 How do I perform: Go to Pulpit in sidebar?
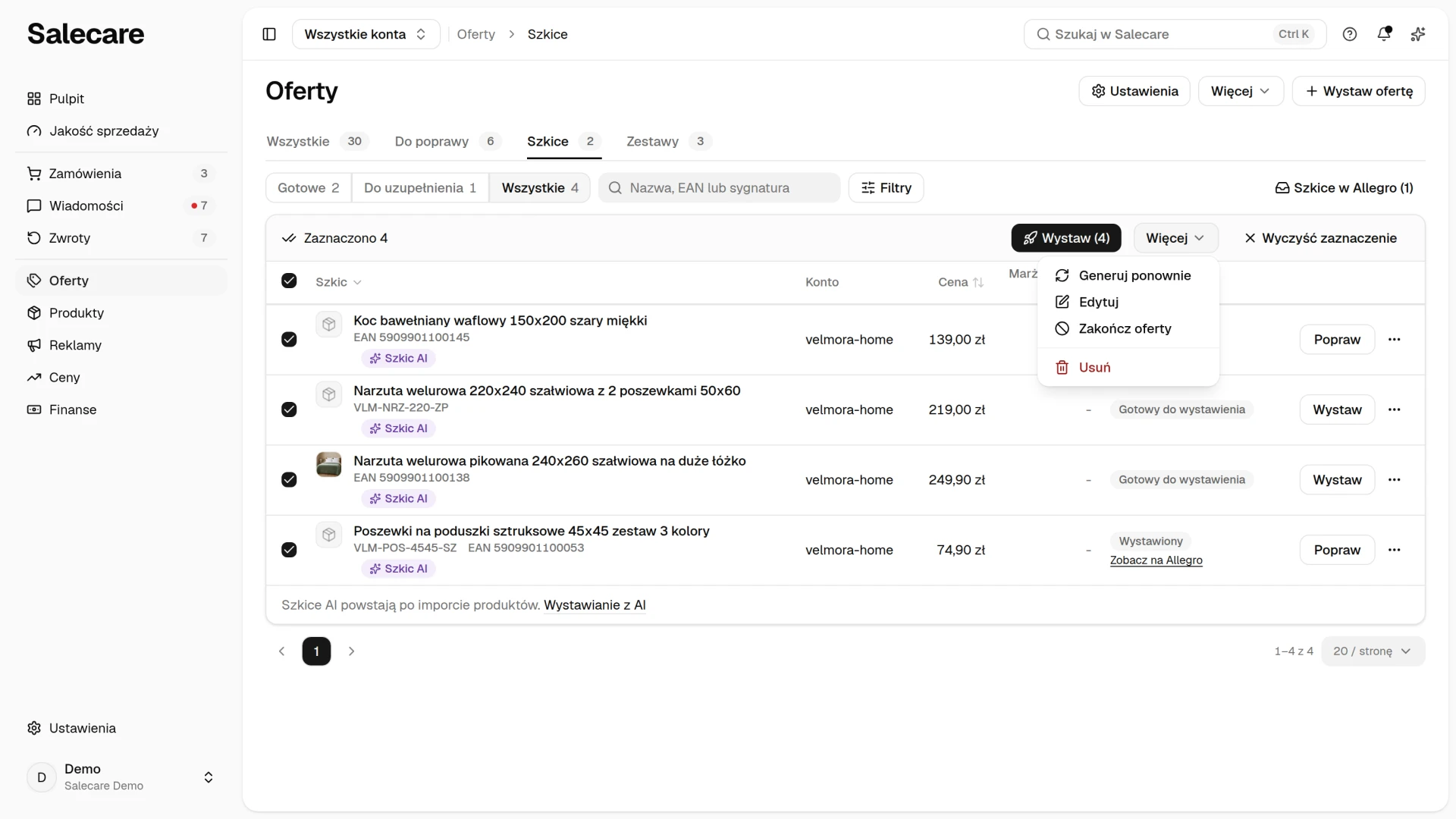(121, 99)
